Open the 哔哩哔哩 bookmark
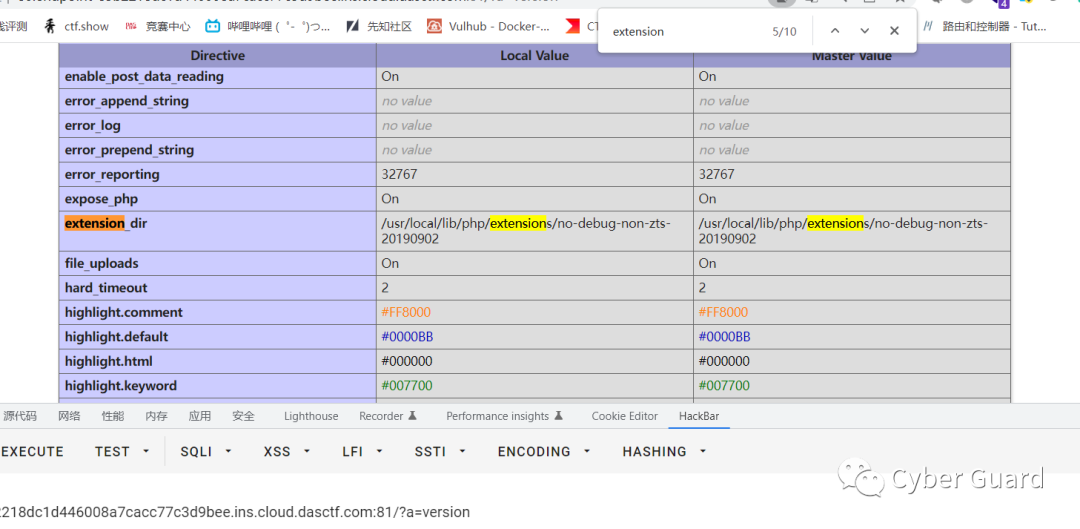This screenshot has height=529, width=1080. click(x=268, y=27)
